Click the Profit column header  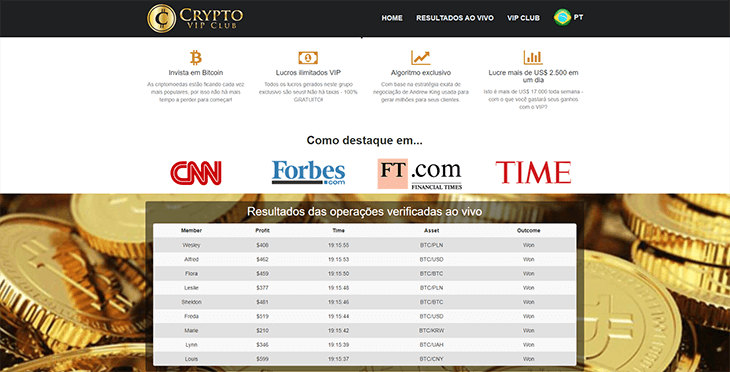[263, 230]
